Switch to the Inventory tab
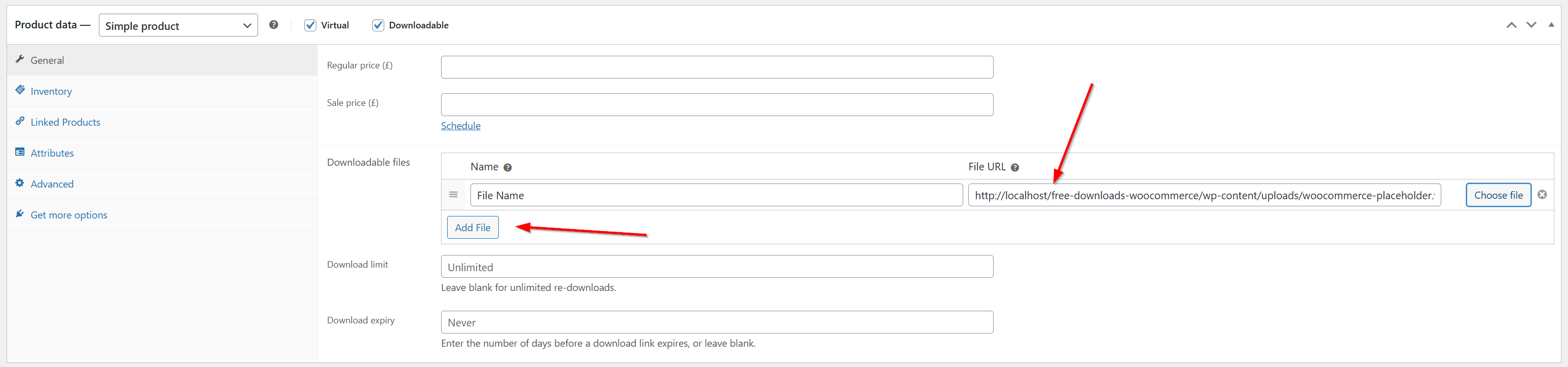The width and height of the screenshot is (1568, 367). [x=51, y=91]
